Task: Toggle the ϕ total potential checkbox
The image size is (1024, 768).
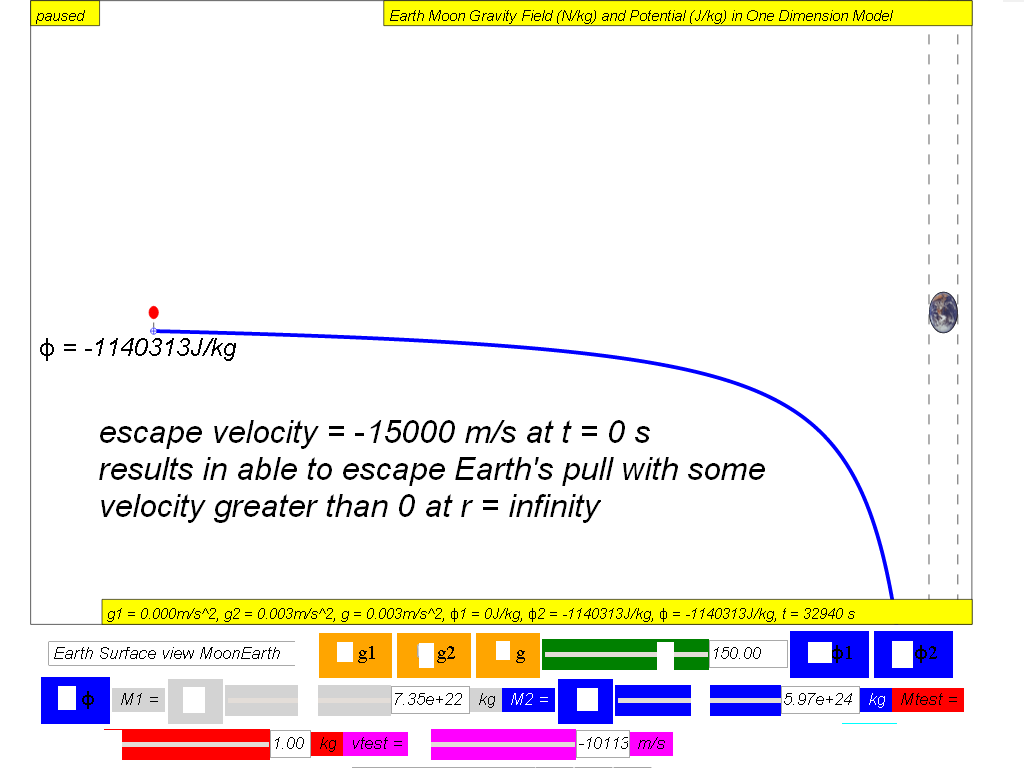Action: pos(67,697)
